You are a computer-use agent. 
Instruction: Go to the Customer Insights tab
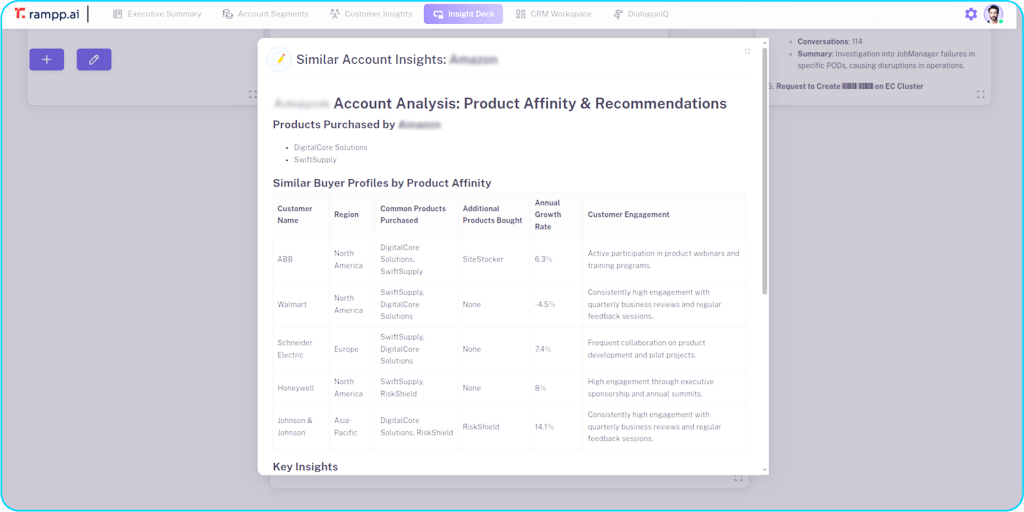(x=370, y=14)
